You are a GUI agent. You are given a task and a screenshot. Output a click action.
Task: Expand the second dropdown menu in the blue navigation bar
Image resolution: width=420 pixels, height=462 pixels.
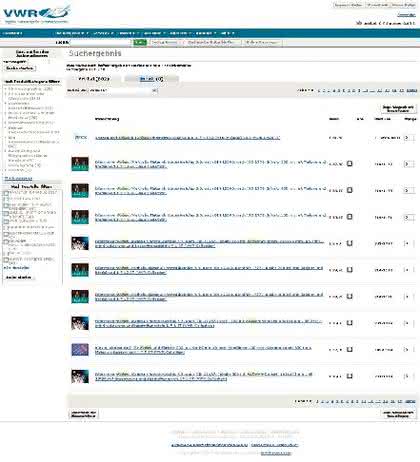coord(103,33)
